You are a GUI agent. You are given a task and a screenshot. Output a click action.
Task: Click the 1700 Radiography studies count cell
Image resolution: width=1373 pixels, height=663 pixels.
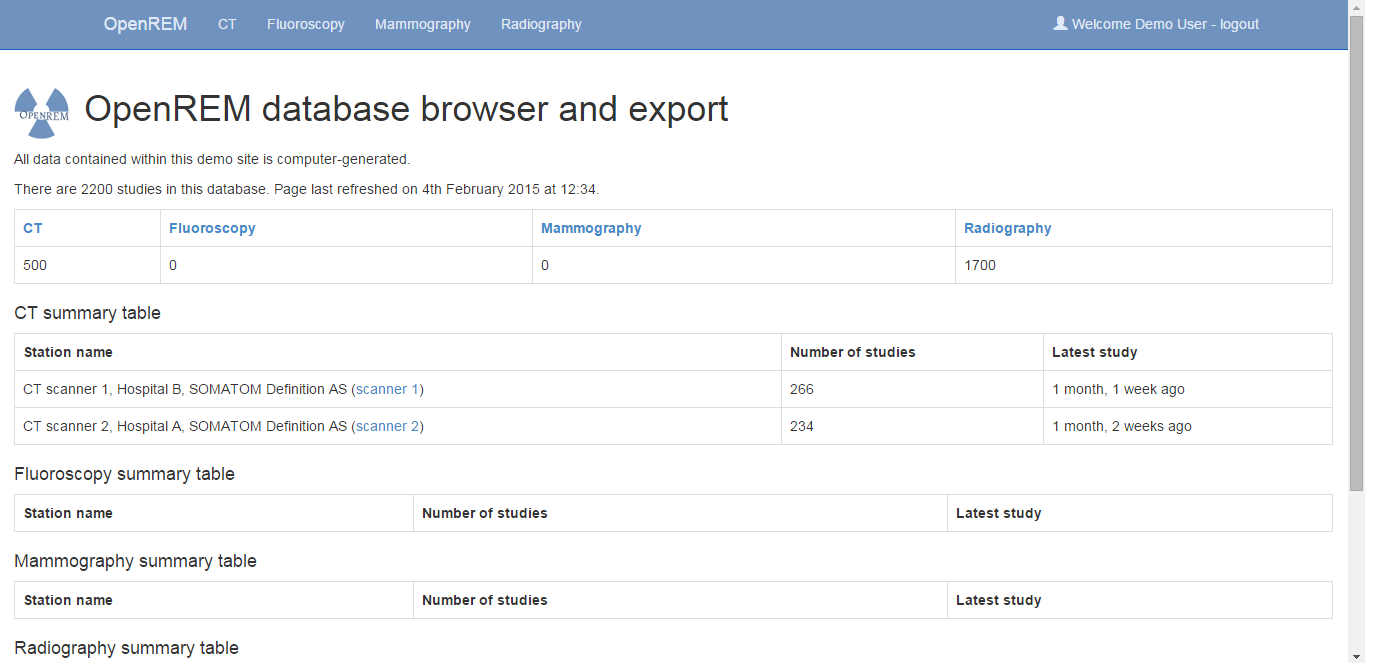click(x=980, y=265)
